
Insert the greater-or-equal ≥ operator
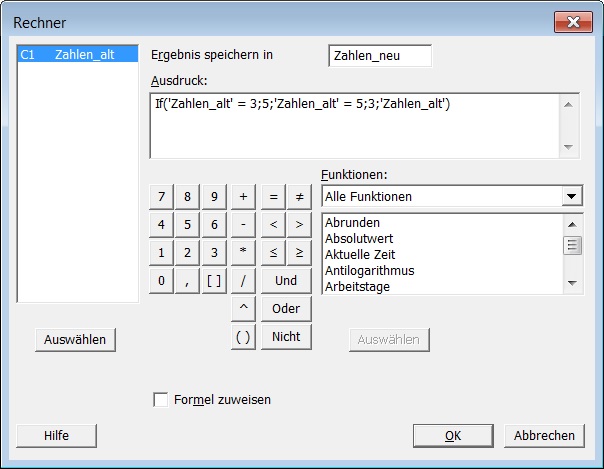[x=299, y=253]
